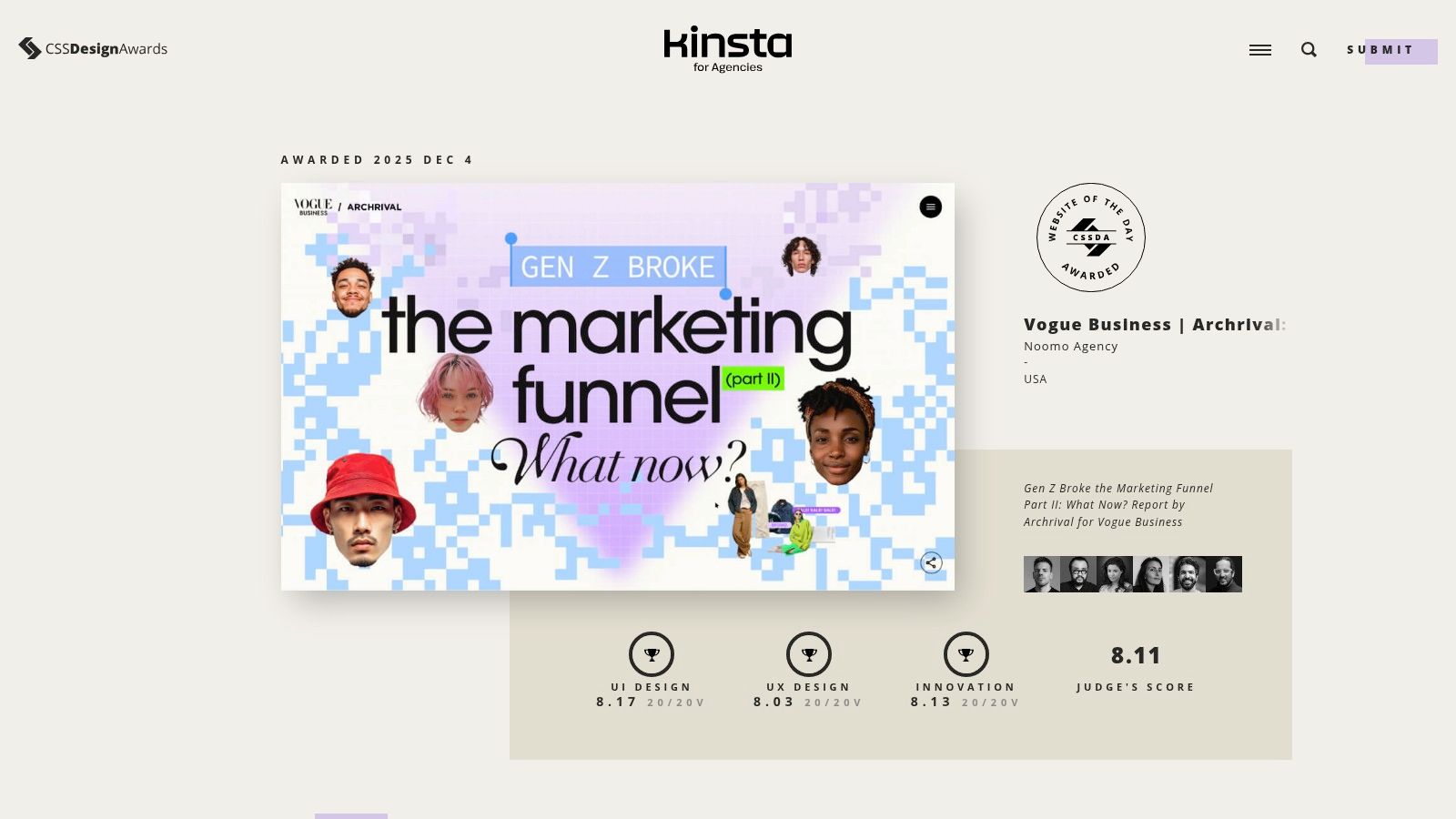1456x819 pixels.
Task: Click the search magnifier icon
Action: tap(1309, 50)
